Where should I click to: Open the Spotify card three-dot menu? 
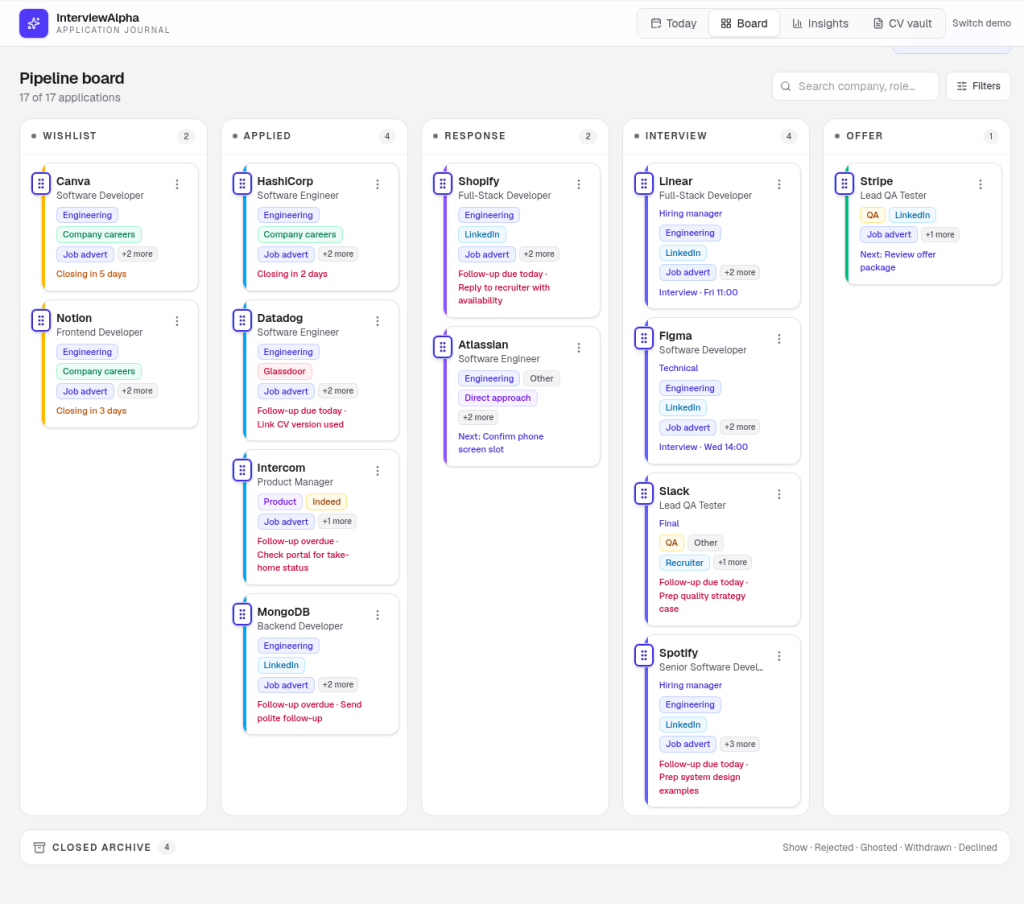click(779, 656)
